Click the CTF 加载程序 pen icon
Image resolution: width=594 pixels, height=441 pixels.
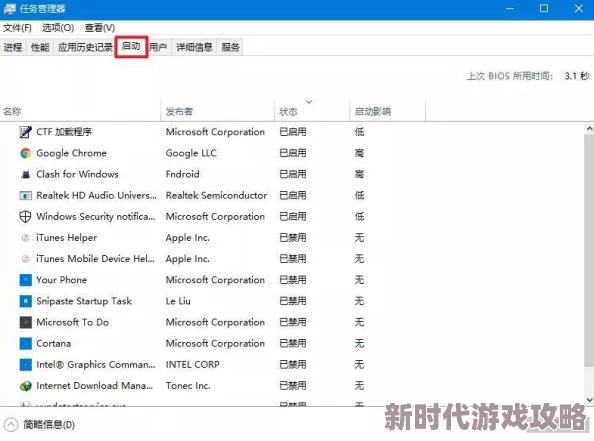[x=25, y=132]
